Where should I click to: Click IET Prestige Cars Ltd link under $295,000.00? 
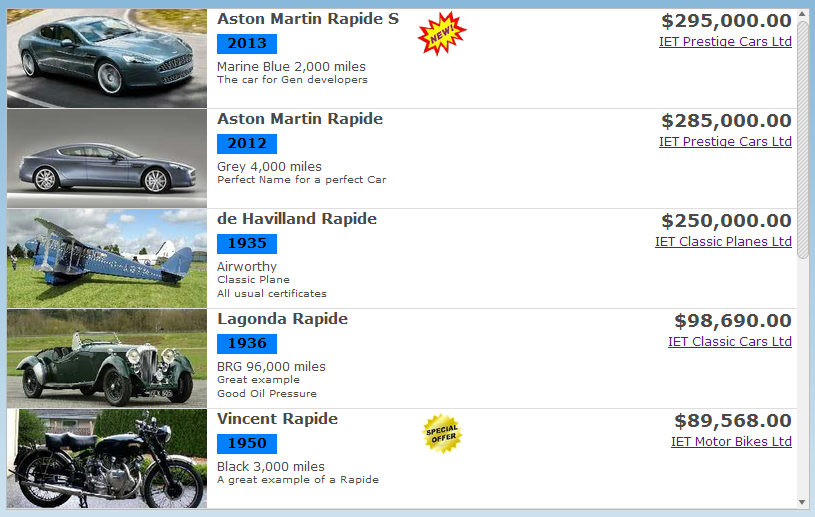pyautogui.click(x=725, y=42)
